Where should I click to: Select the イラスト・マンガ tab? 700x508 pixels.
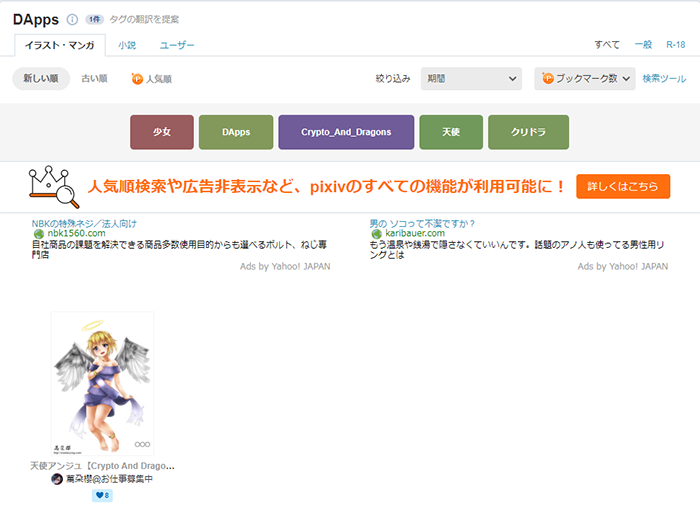coord(60,45)
